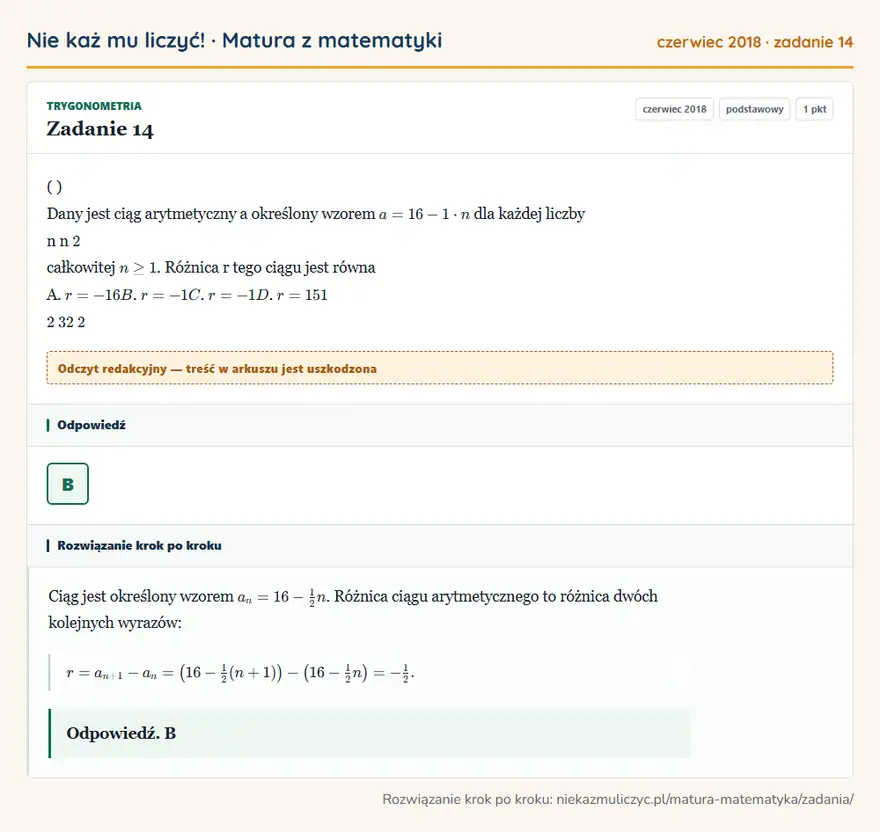Click the answer options line 'A. r = −16B.'

click(x=187, y=295)
